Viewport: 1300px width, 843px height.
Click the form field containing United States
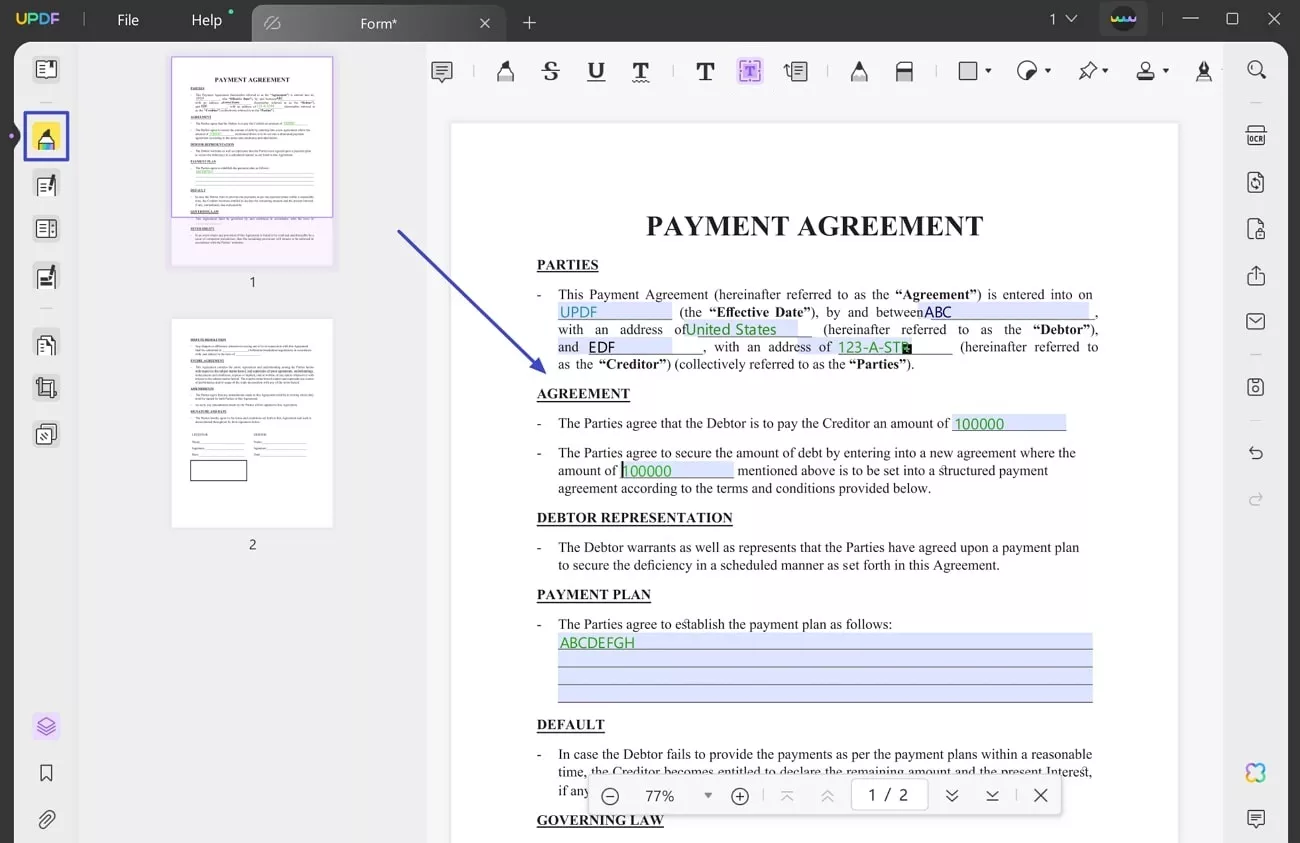741,329
